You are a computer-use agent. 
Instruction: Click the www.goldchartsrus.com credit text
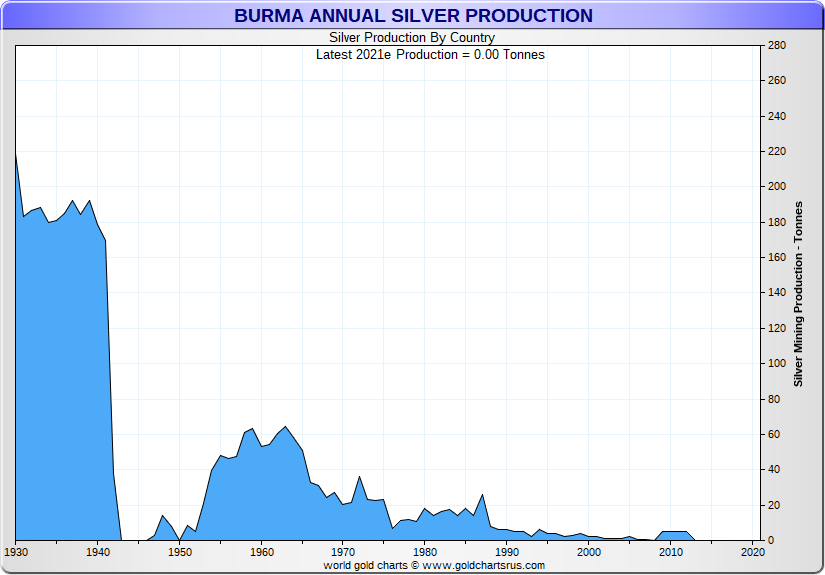[x=484, y=566]
